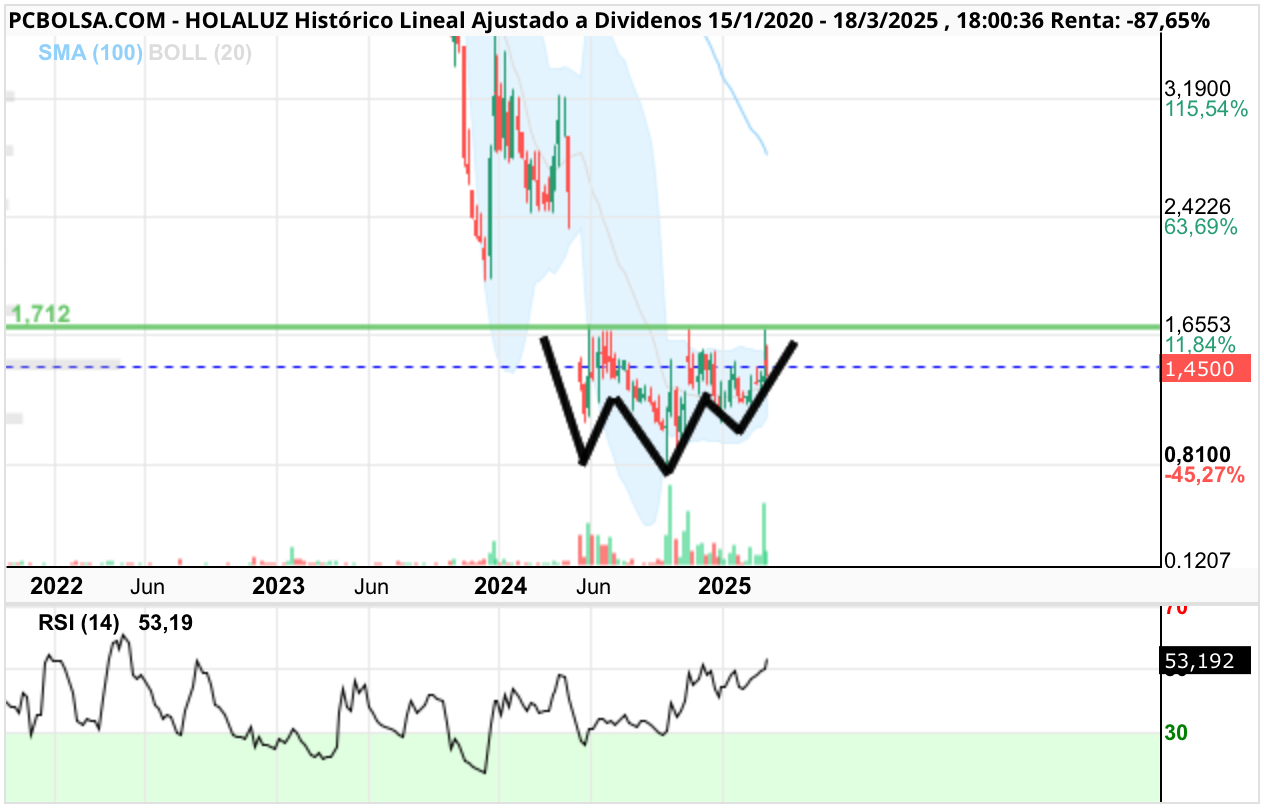This screenshot has height=808, width=1264.
Task: Select the 2025 label on the time axis
Action: tap(725, 585)
